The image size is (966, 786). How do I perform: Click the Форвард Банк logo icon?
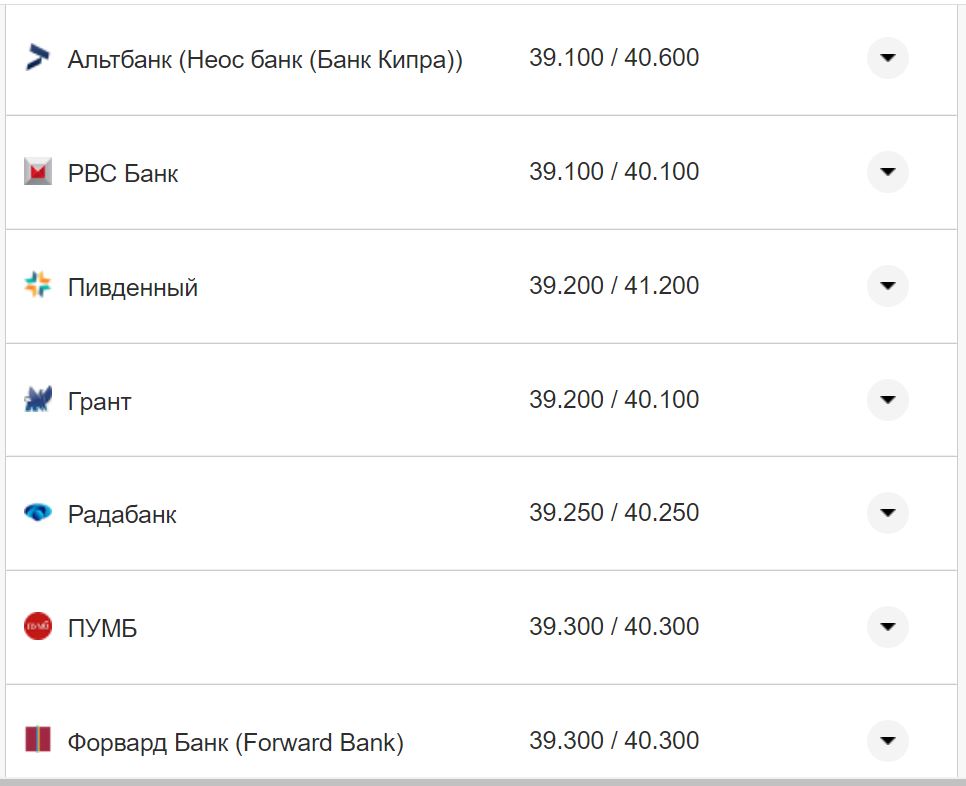click(x=37, y=741)
